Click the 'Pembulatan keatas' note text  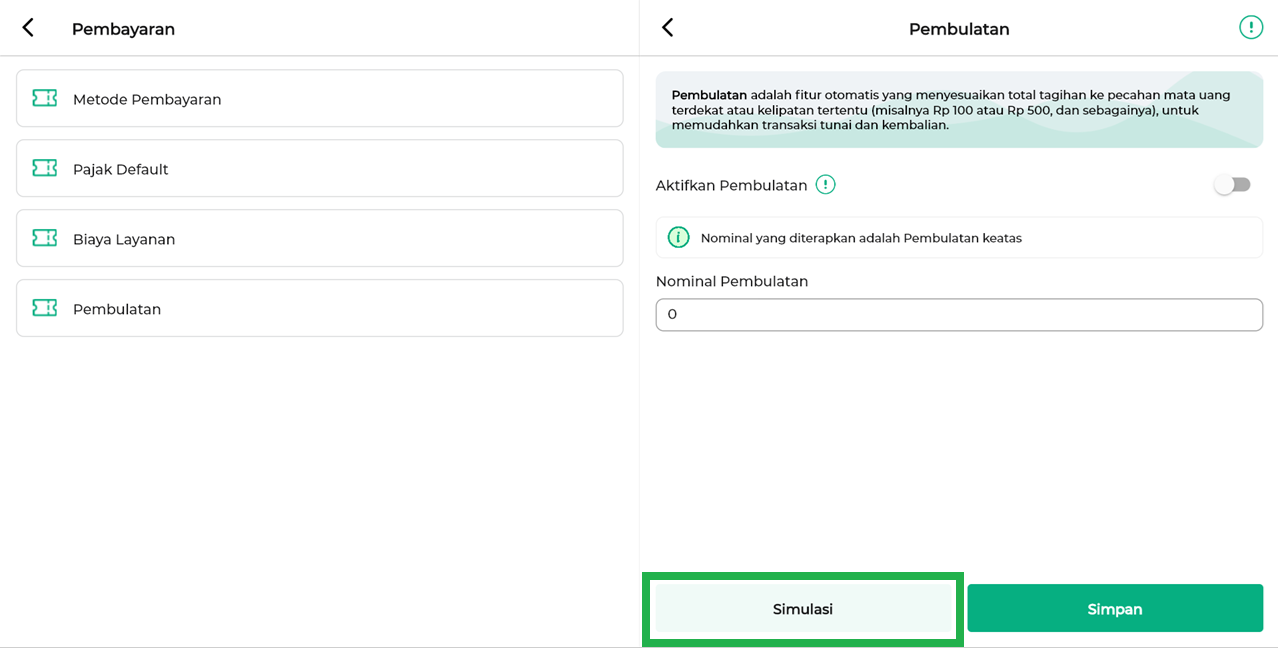pyautogui.click(x=861, y=238)
